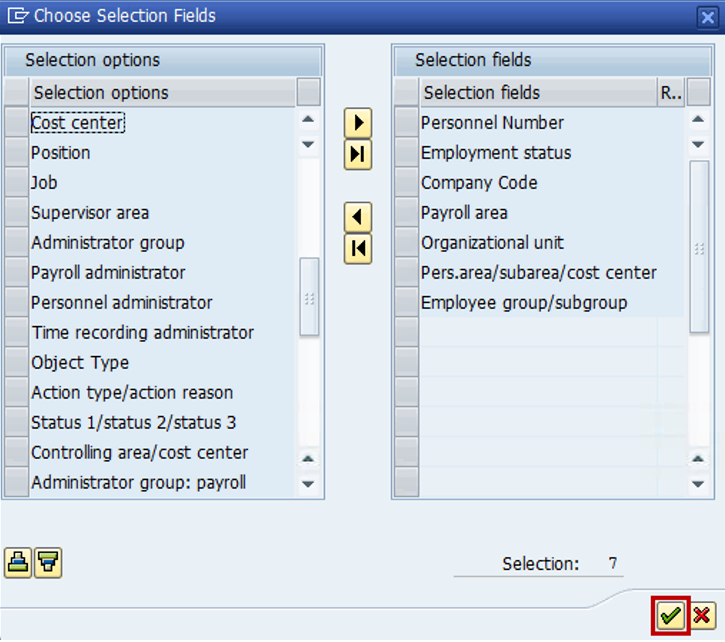The height and width of the screenshot is (642, 725).
Task: Click the red X Cancel button
Action: click(x=703, y=616)
